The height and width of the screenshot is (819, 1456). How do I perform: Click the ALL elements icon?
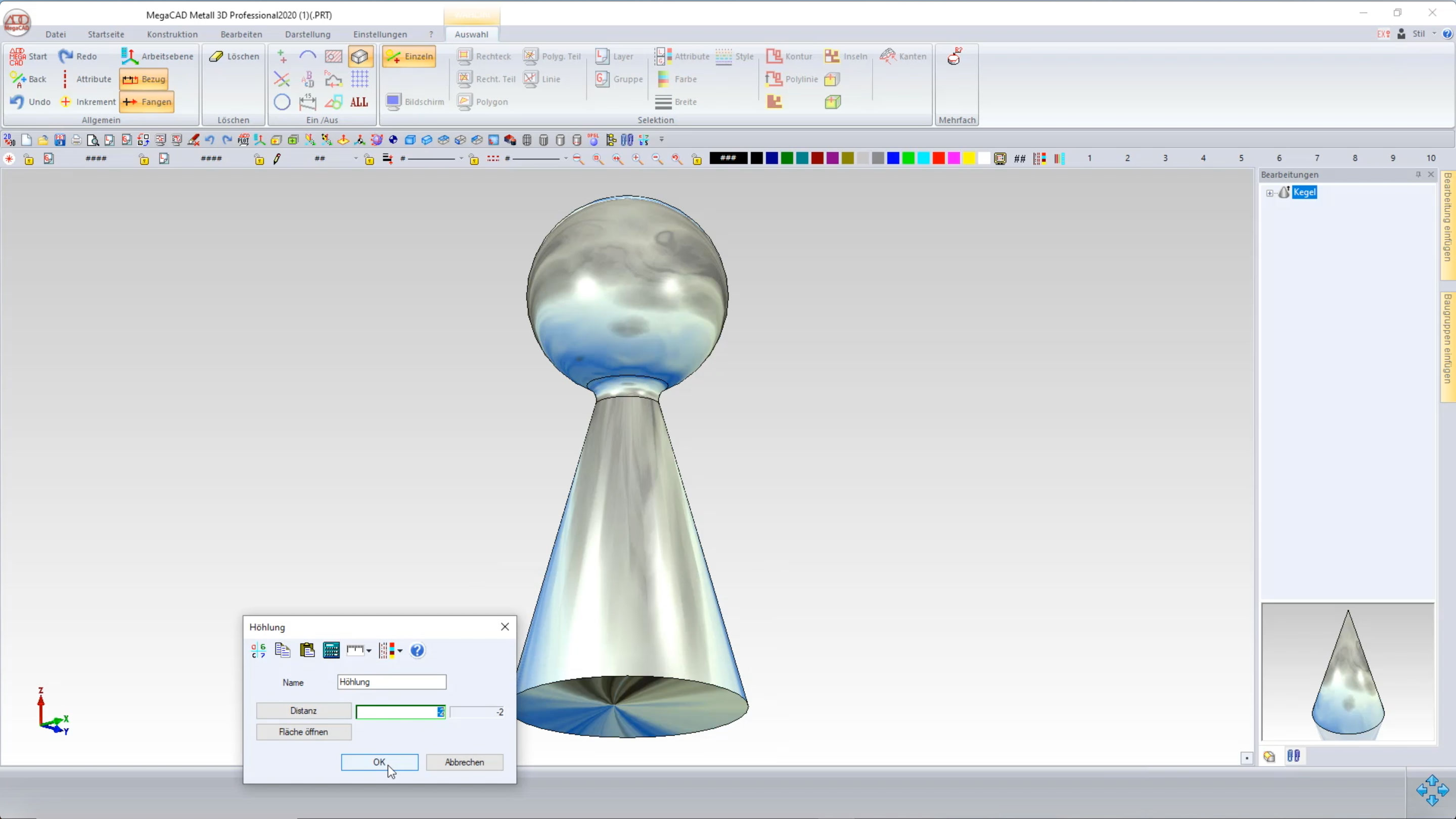pos(359,102)
